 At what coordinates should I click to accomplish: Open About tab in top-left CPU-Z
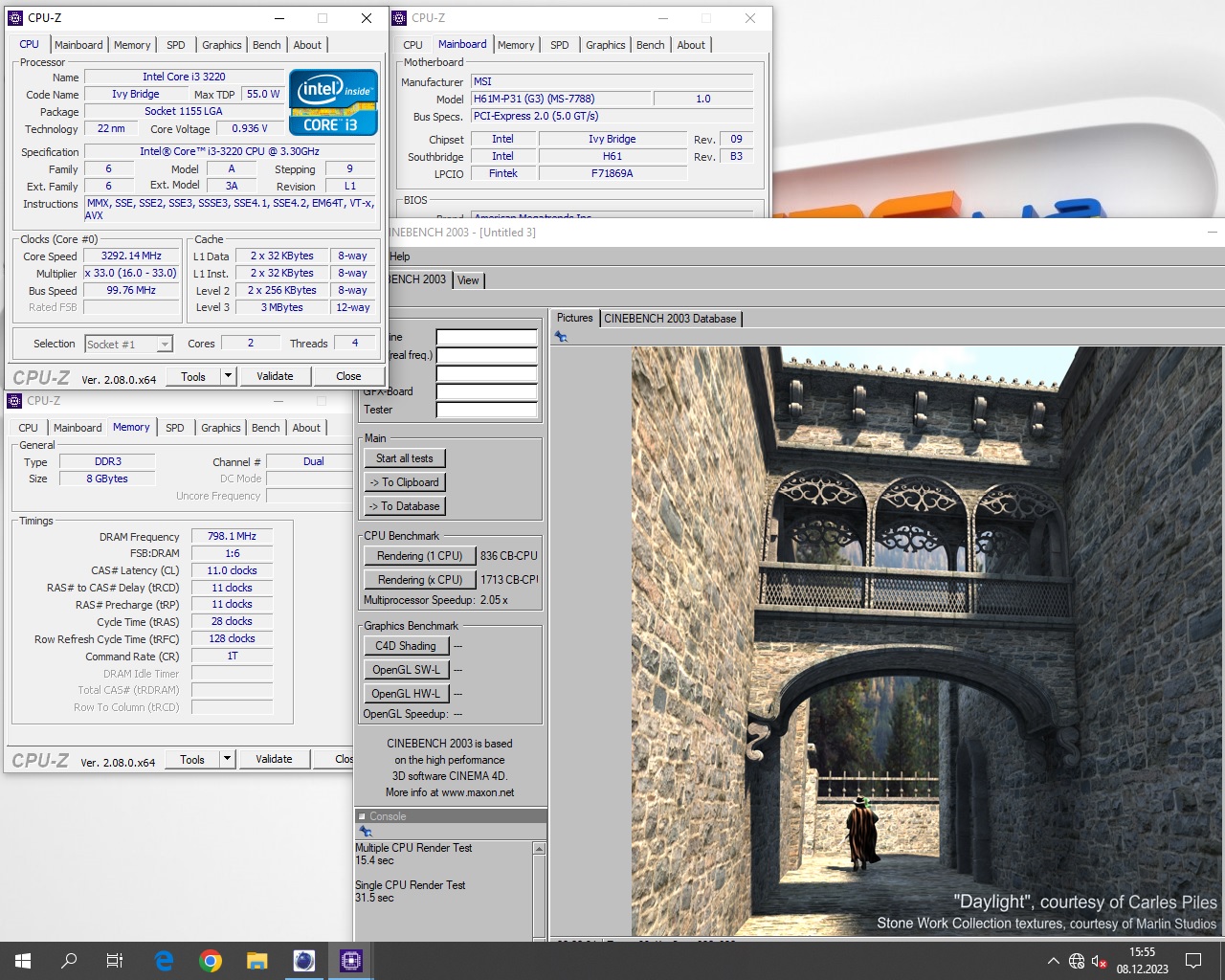click(x=307, y=45)
